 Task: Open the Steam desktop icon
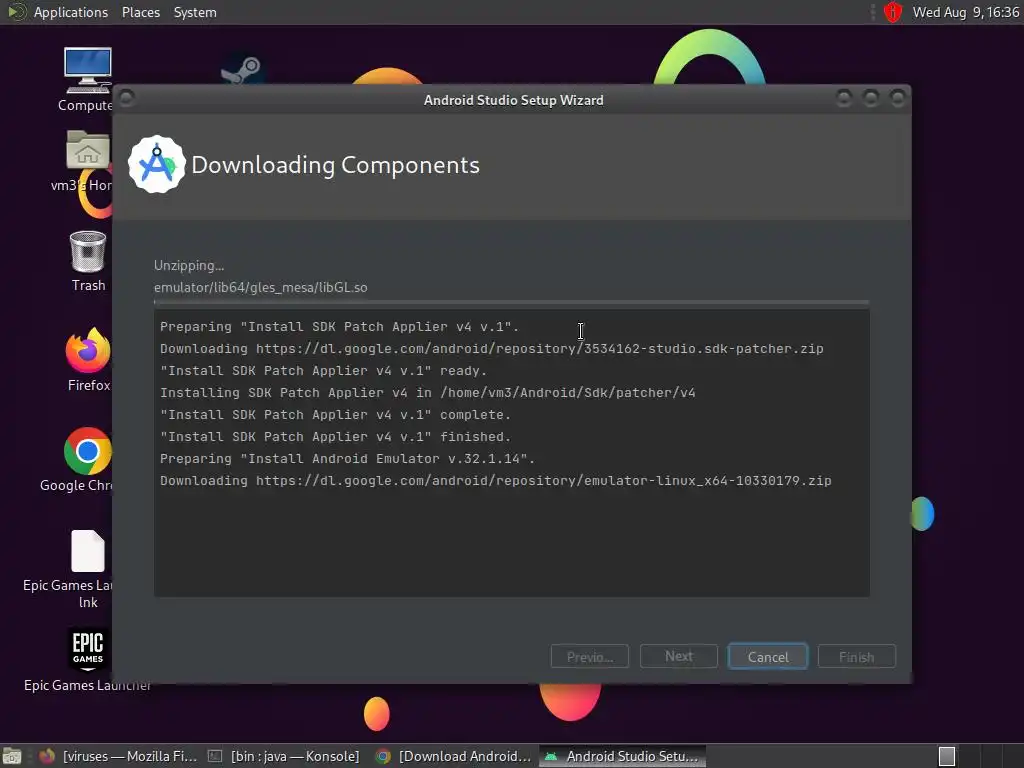click(x=240, y=70)
